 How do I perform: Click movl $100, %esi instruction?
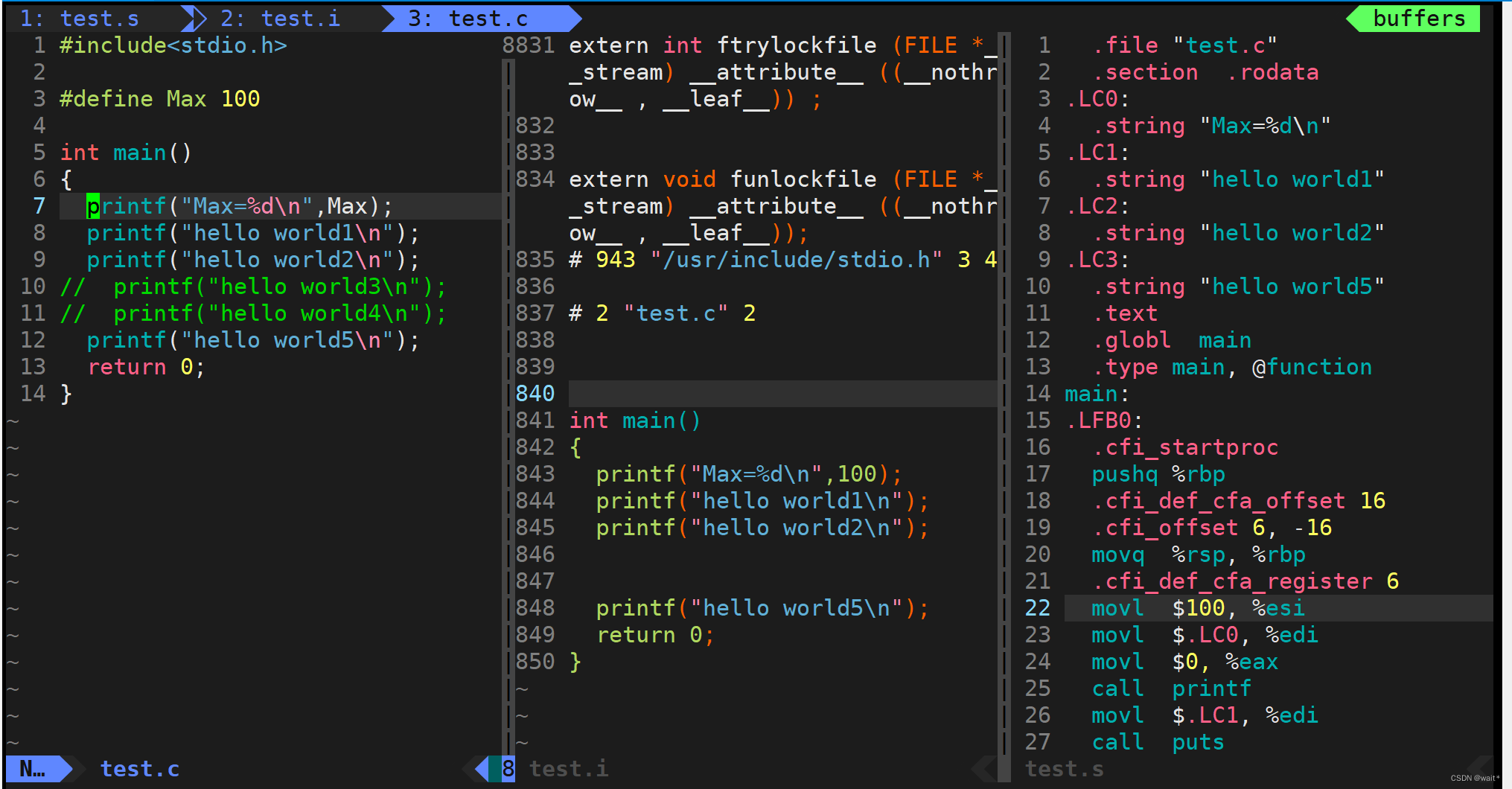1199,608
